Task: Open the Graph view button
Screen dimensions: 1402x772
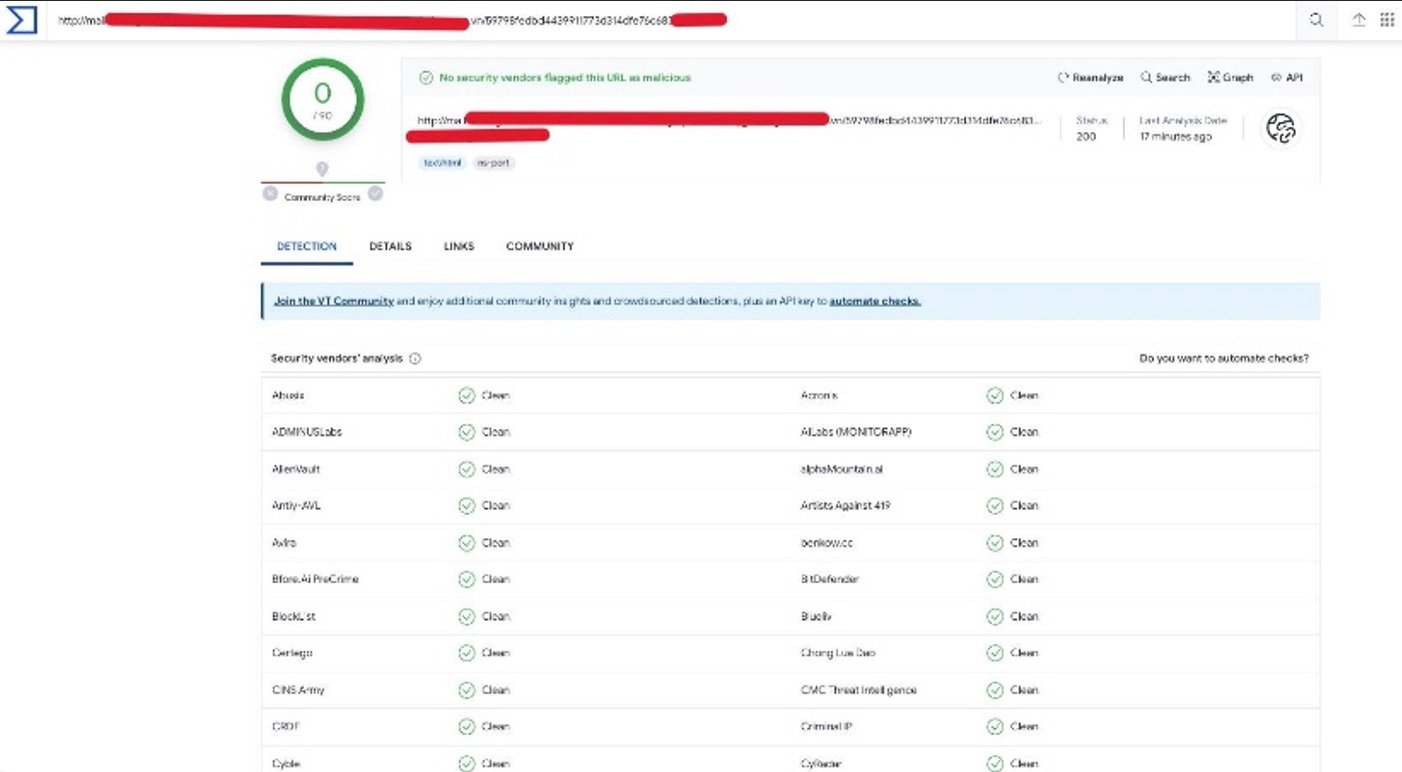Action: pyautogui.click(x=1230, y=77)
